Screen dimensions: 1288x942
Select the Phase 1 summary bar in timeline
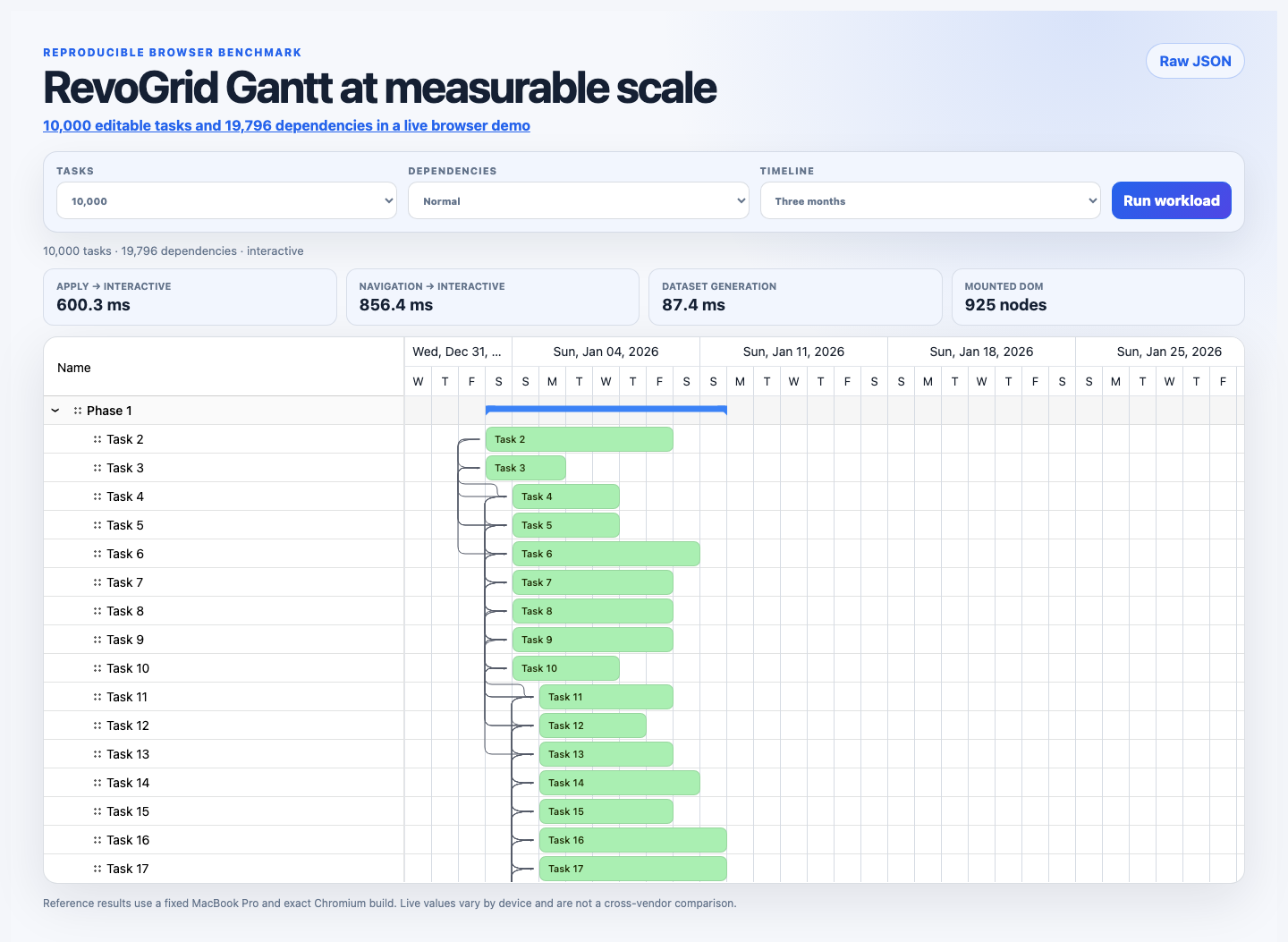point(606,410)
